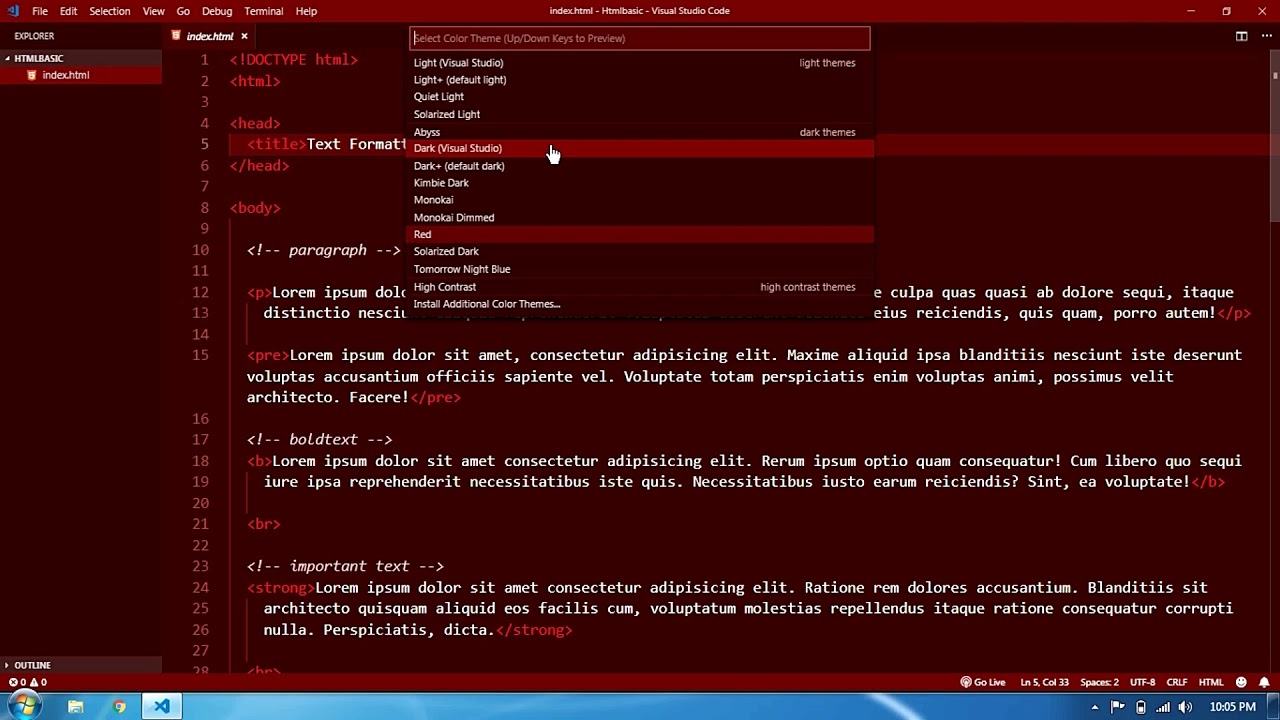Click the VS Code taskbar icon
The width and height of the screenshot is (1280, 720).
[x=162, y=707]
